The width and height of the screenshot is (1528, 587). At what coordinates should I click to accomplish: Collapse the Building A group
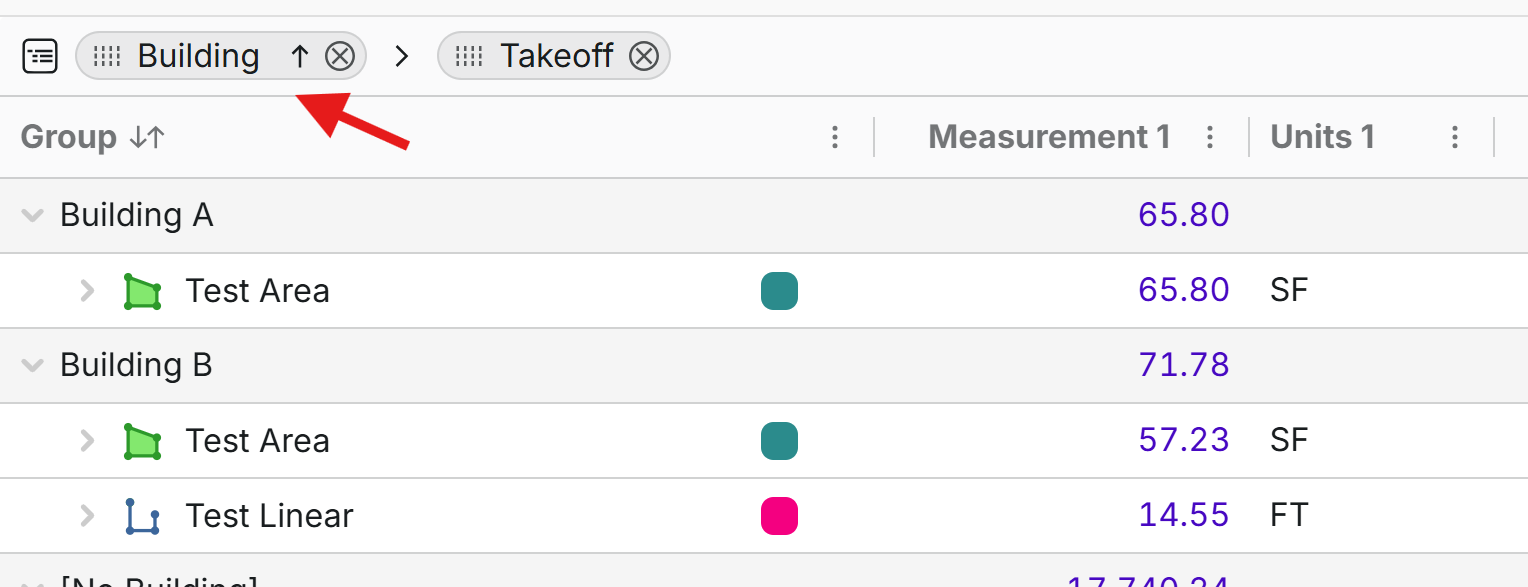(32, 215)
